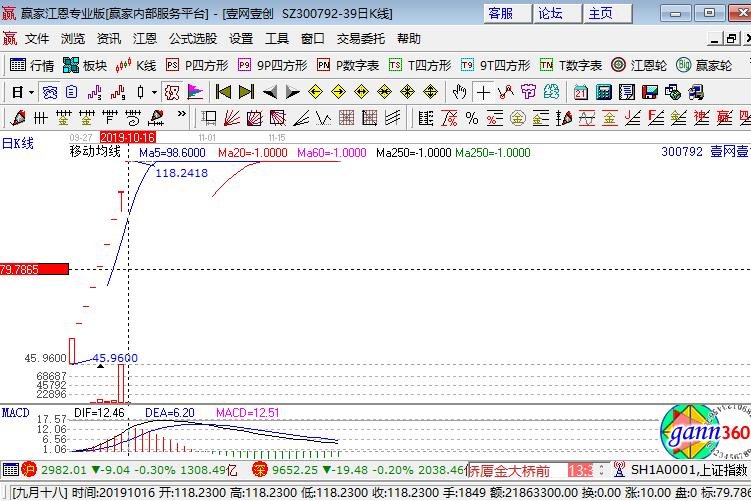This screenshot has height=501, width=751.
Task: Click the yellow diamond left-arrow shift icon
Action: click(315, 92)
